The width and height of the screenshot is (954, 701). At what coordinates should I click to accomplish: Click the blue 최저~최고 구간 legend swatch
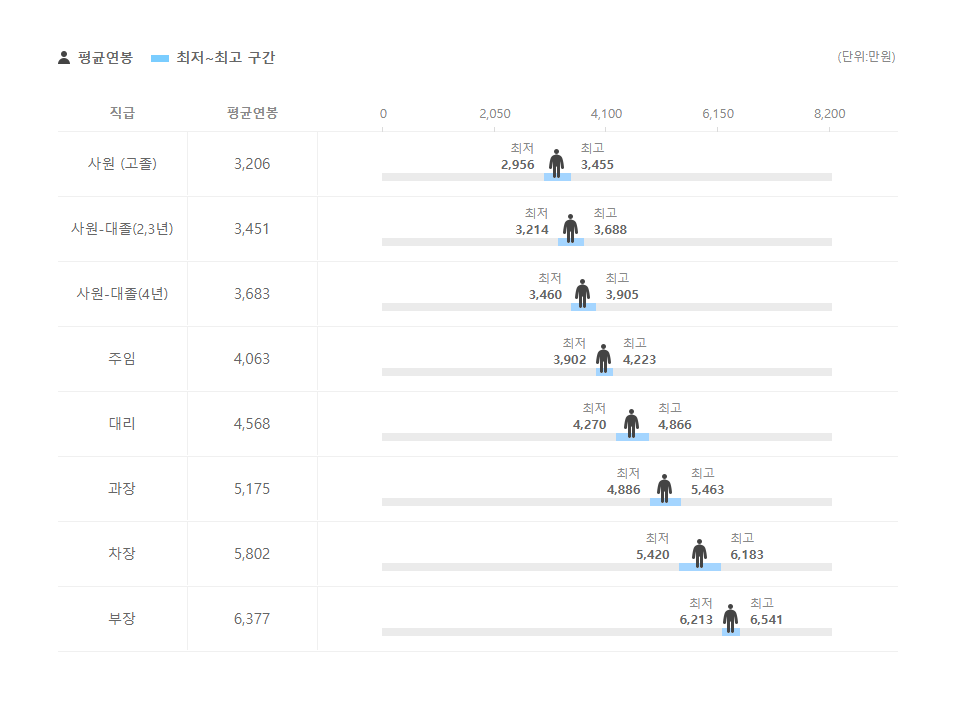coord(160,58)
